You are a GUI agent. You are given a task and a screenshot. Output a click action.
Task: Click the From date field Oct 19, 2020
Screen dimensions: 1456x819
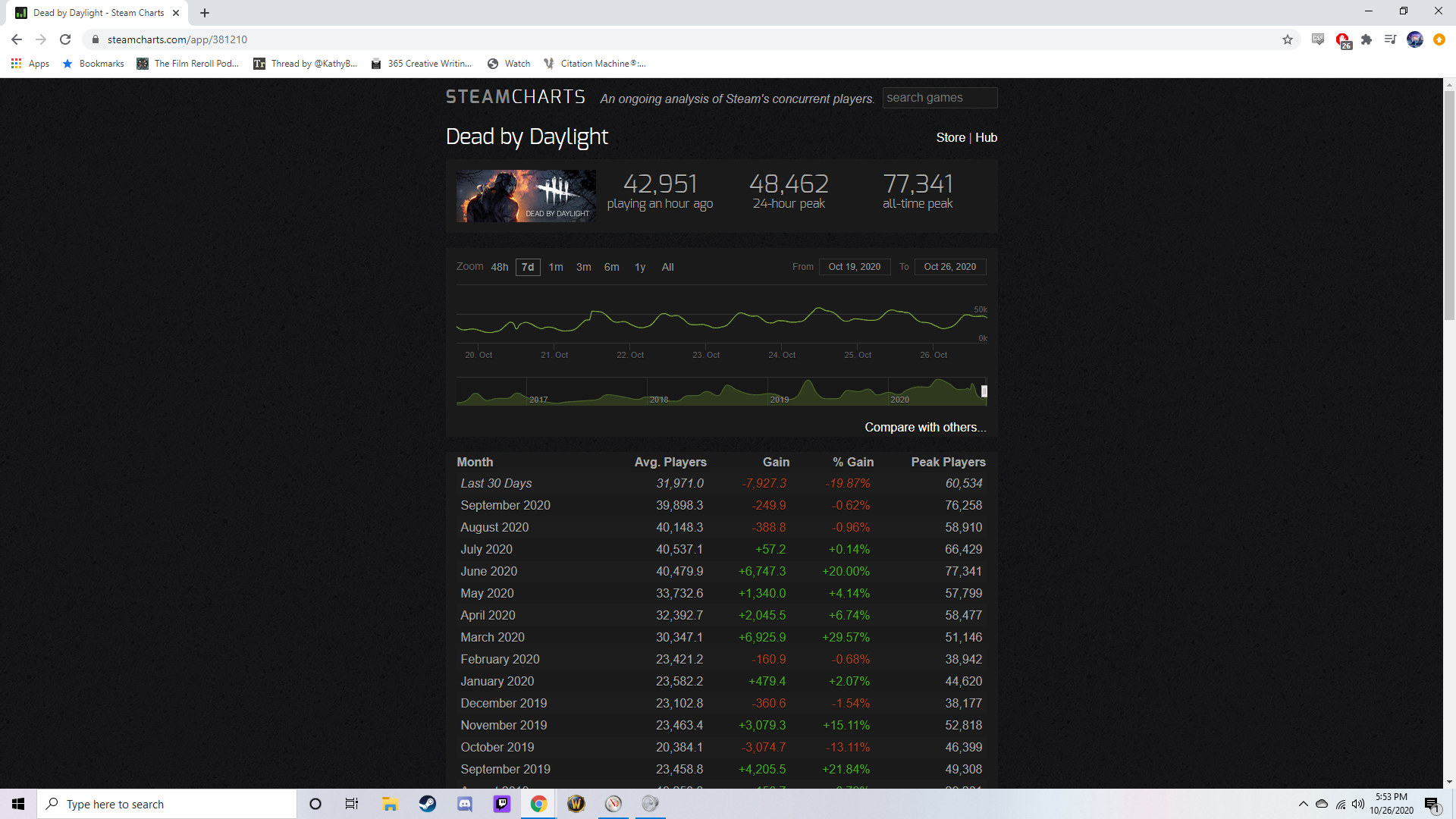point(855,267)
